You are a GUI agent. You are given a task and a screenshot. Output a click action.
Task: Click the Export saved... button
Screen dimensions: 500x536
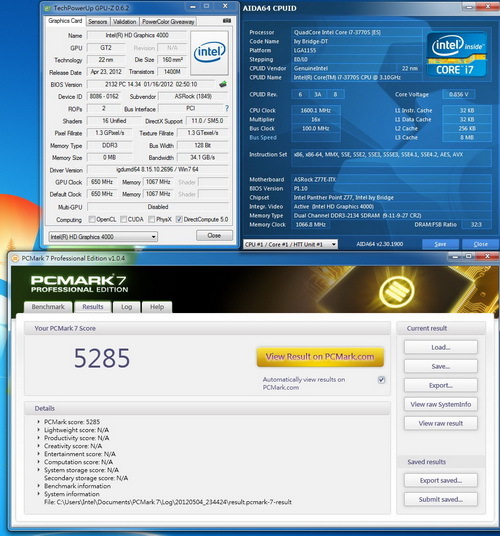pyautogui.click(x=441, y=480)
